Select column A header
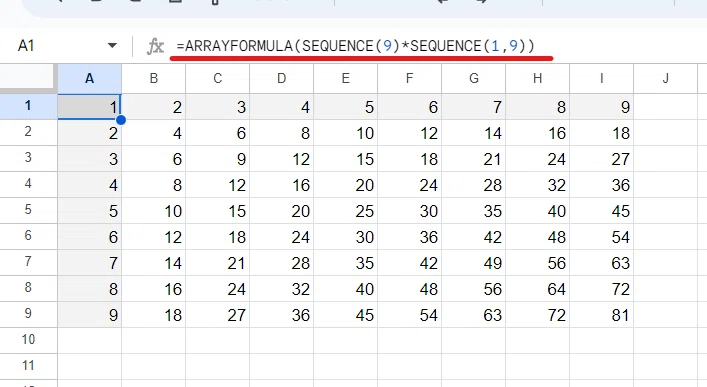 [90, 78]
